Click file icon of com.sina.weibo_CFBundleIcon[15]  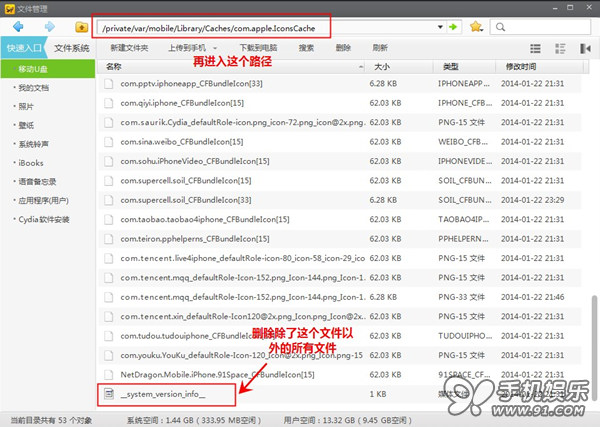click(109, 142)
